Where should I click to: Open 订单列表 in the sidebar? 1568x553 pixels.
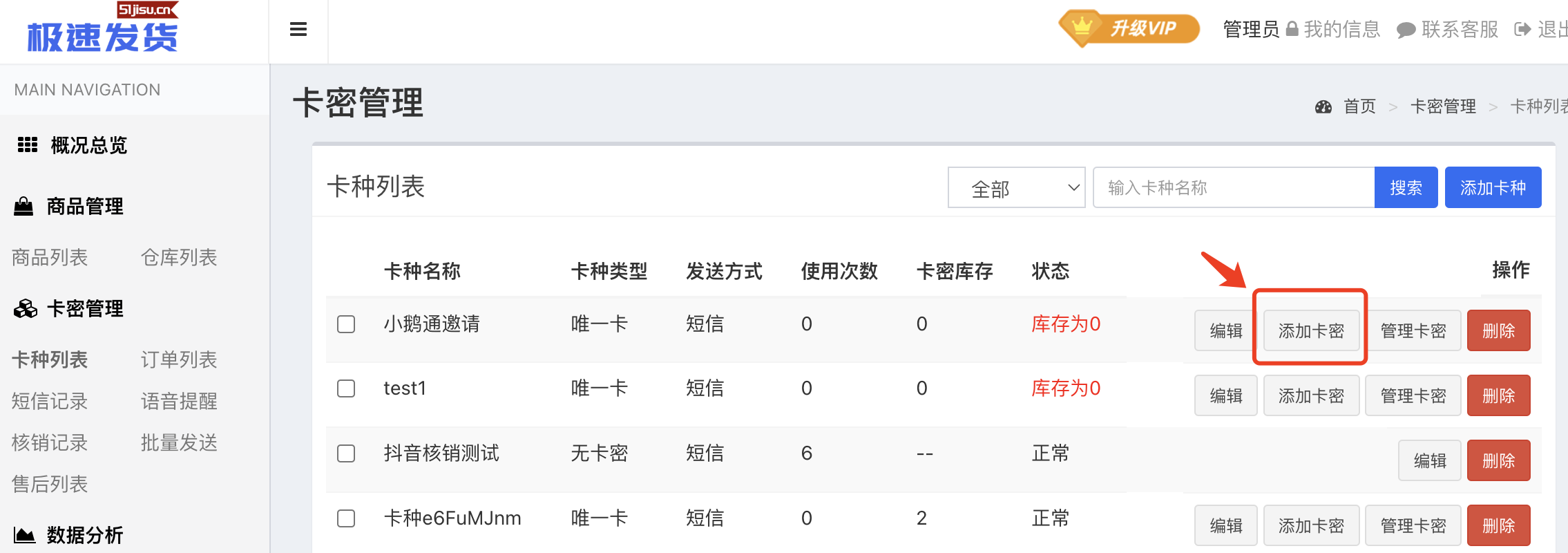(x=179, y=359)
